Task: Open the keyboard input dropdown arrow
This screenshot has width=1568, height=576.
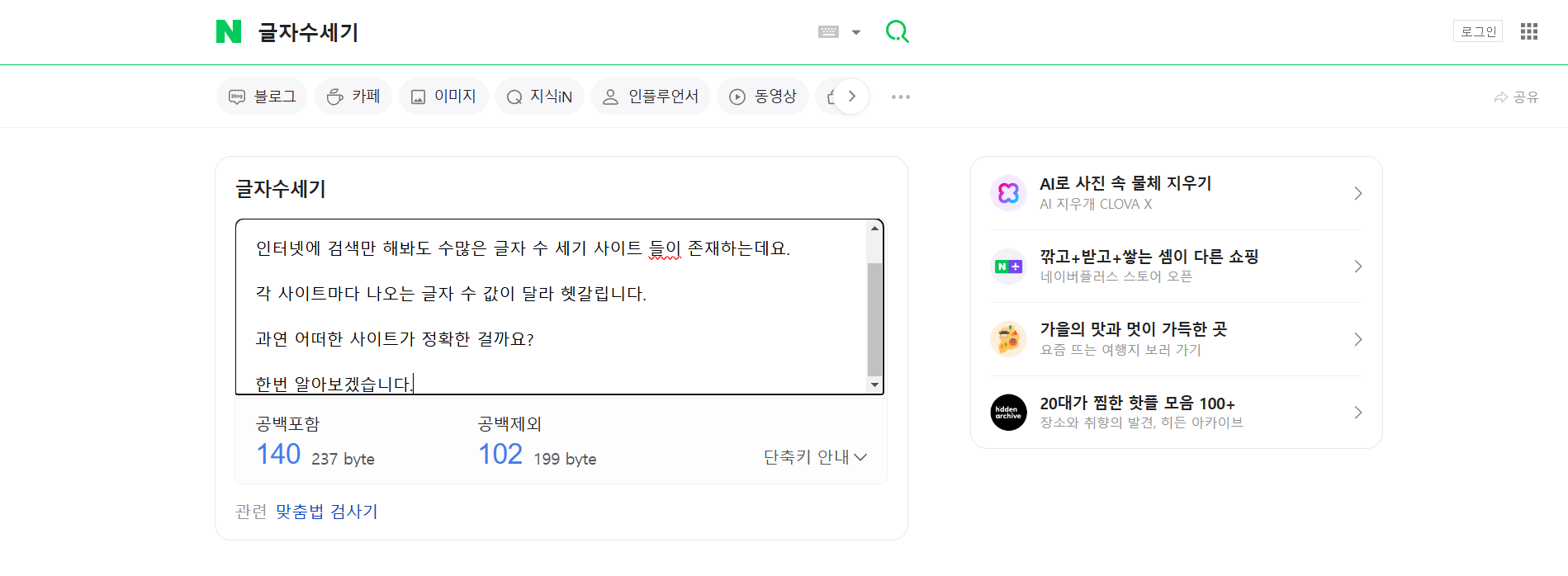Action: tap(855, 31)
